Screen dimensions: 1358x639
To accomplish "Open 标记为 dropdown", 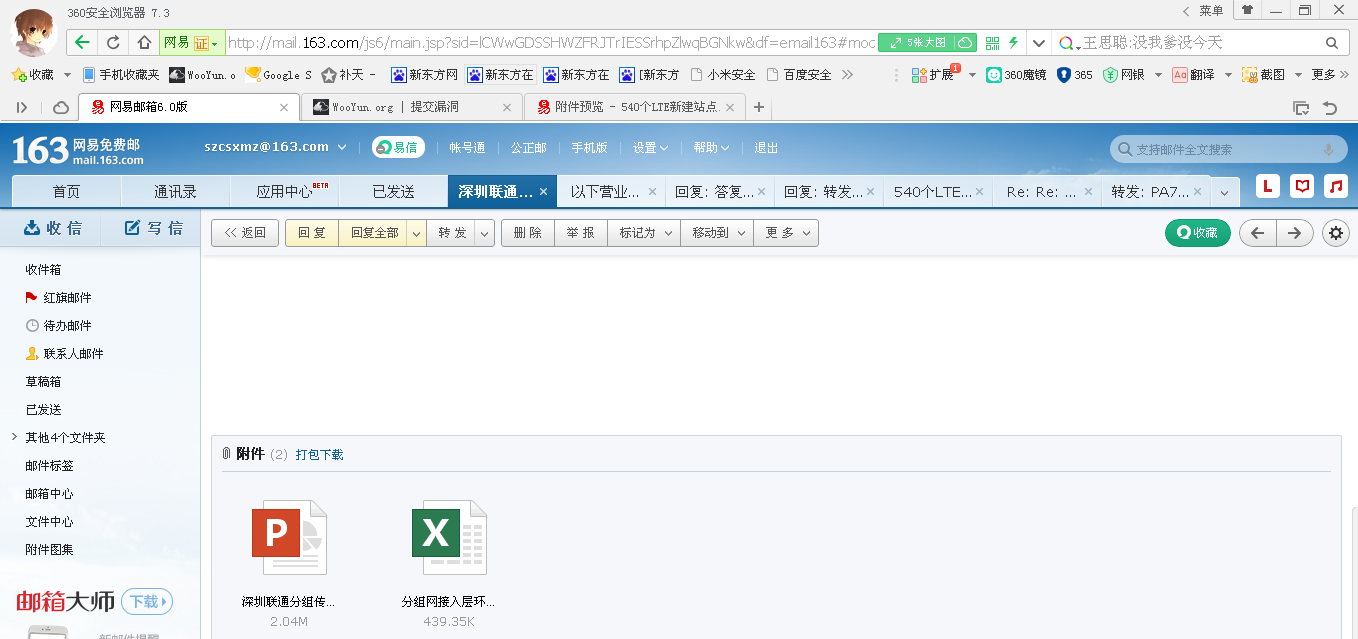I will point(644,233).
